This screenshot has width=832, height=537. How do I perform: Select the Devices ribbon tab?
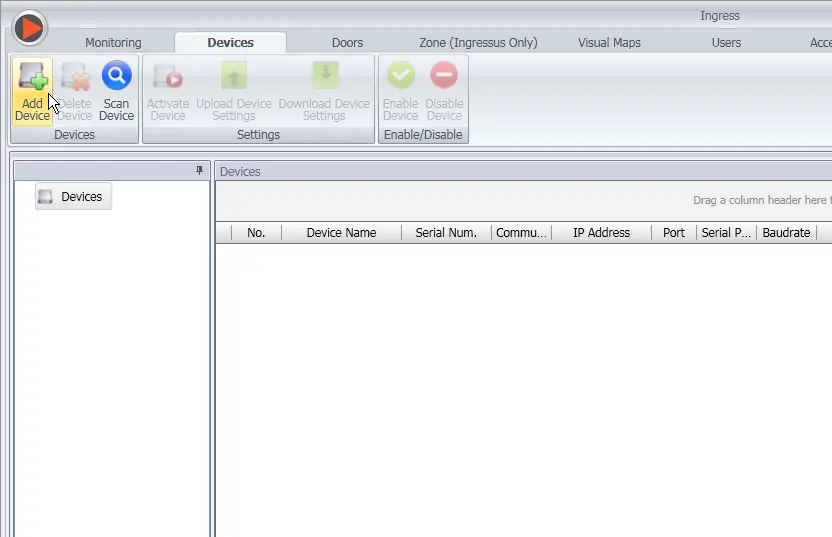coord(230,42)
